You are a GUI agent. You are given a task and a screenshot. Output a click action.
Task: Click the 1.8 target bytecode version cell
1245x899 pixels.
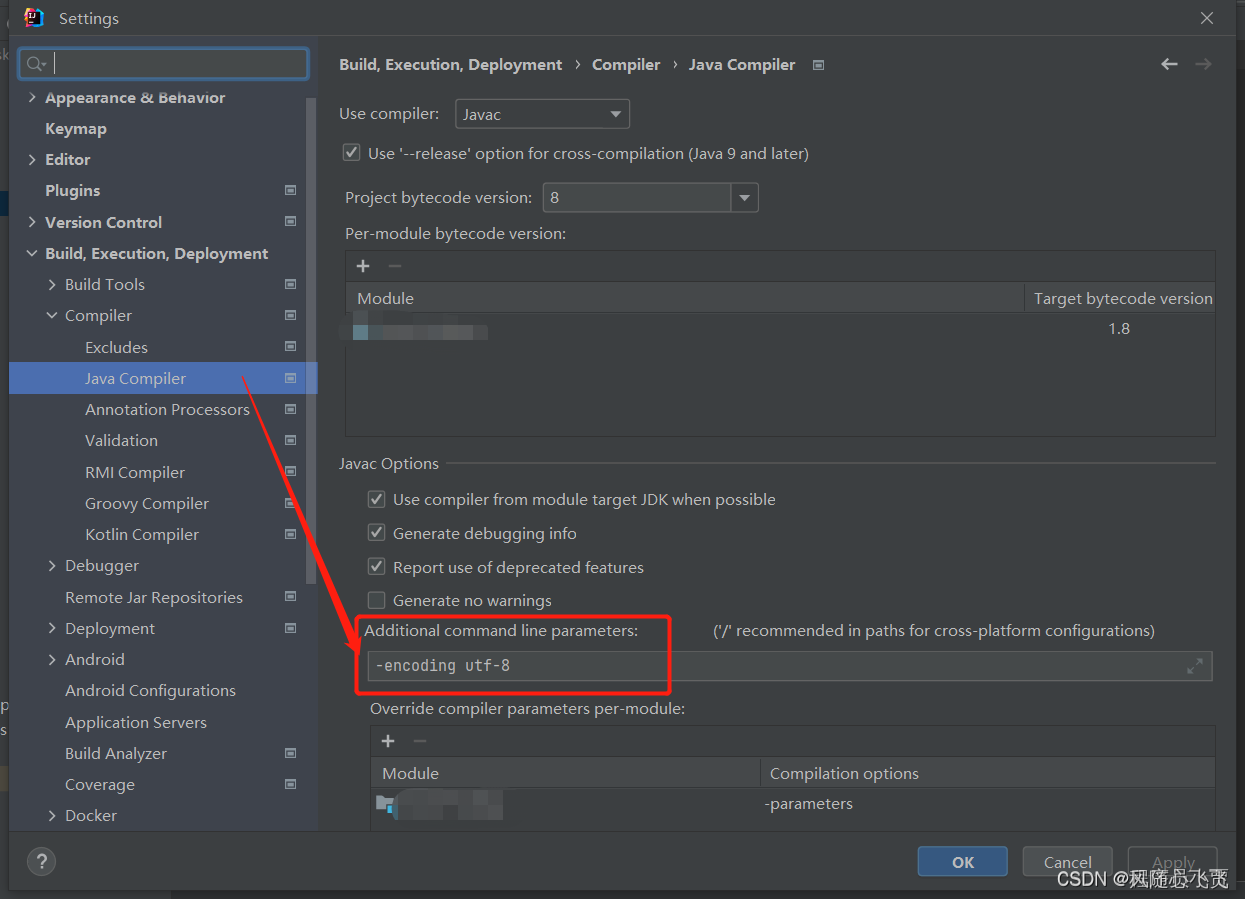click(x=1119, y=328)
